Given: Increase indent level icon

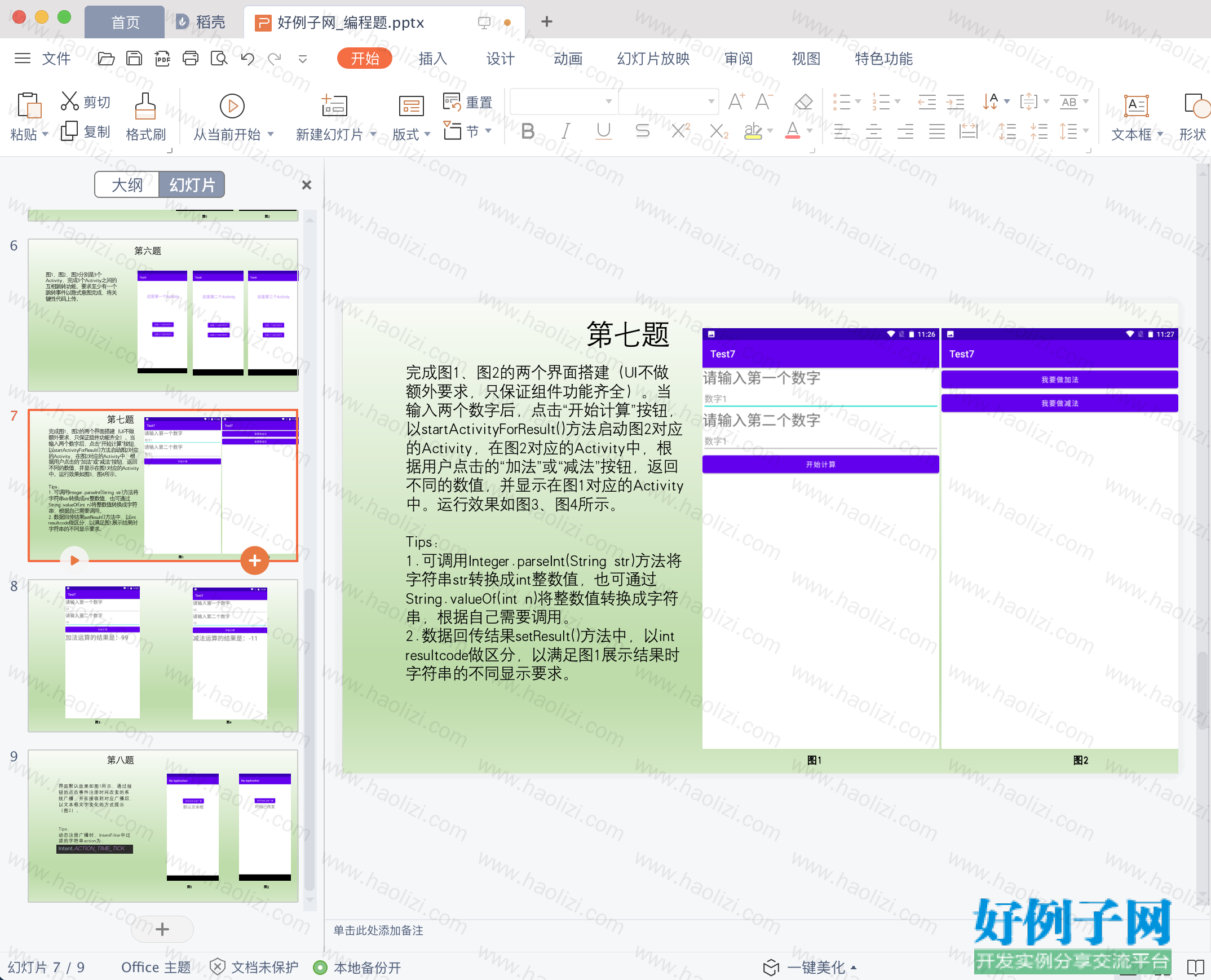Looking at the screenshot, I should 955,101.
